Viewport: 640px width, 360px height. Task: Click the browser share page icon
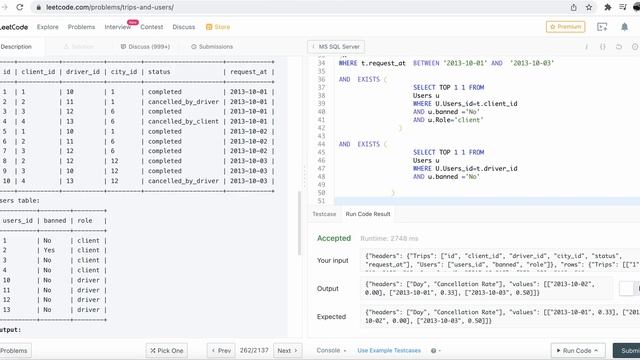click(x=573, y=7)
